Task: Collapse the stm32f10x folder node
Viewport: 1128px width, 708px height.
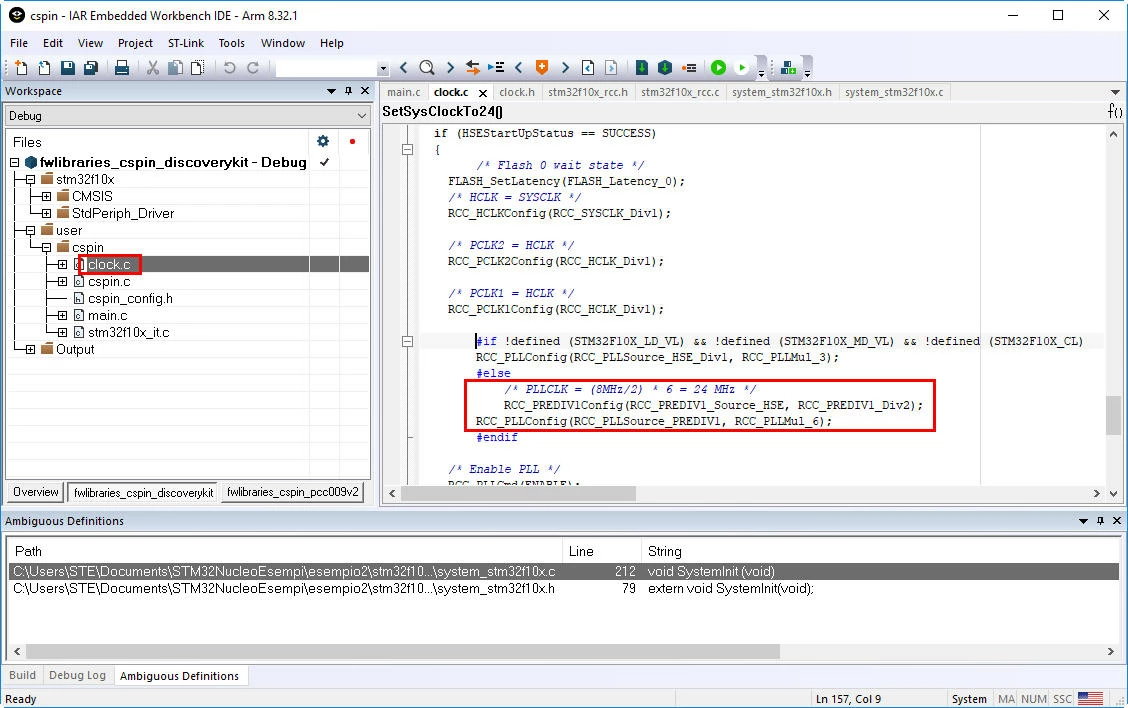Action: (x=30, y=179)
